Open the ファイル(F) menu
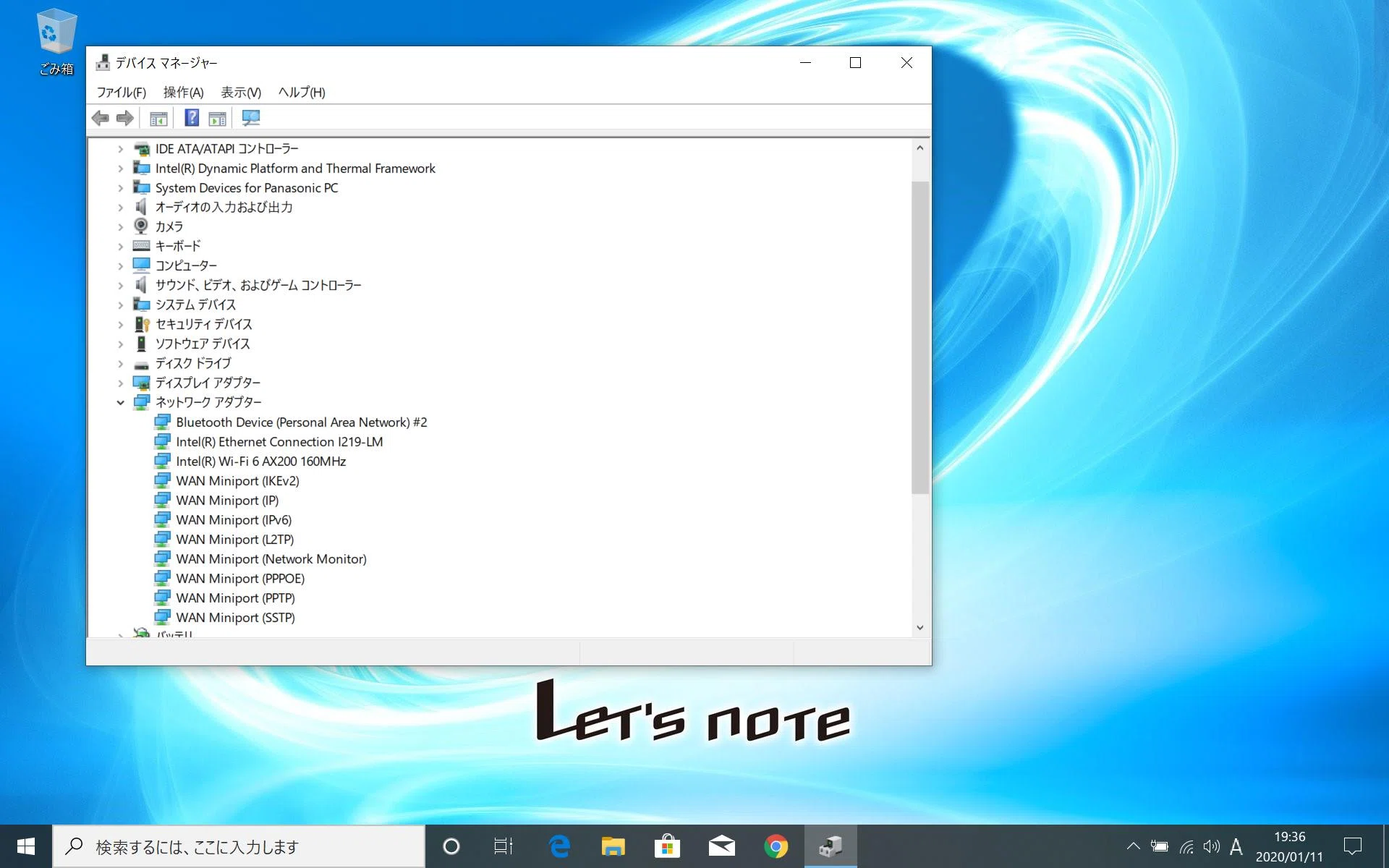1389x868 pixels. point(122,93)
